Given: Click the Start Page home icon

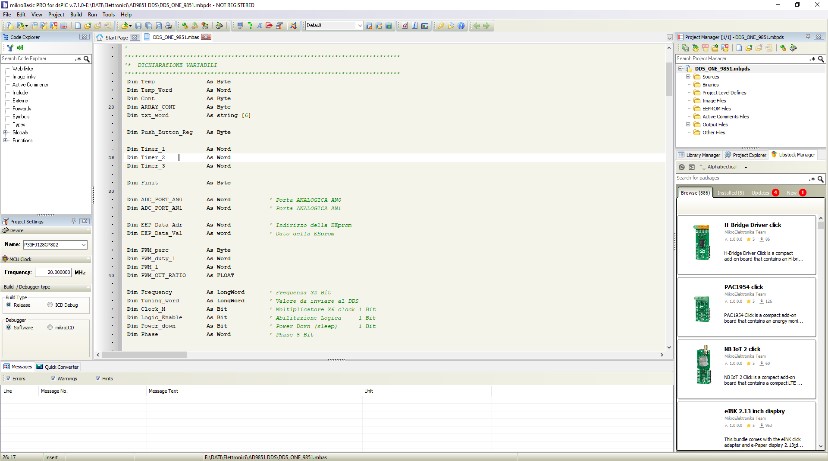Looking at the screenshot, I should pyautogui.click(x=100, y=37).
